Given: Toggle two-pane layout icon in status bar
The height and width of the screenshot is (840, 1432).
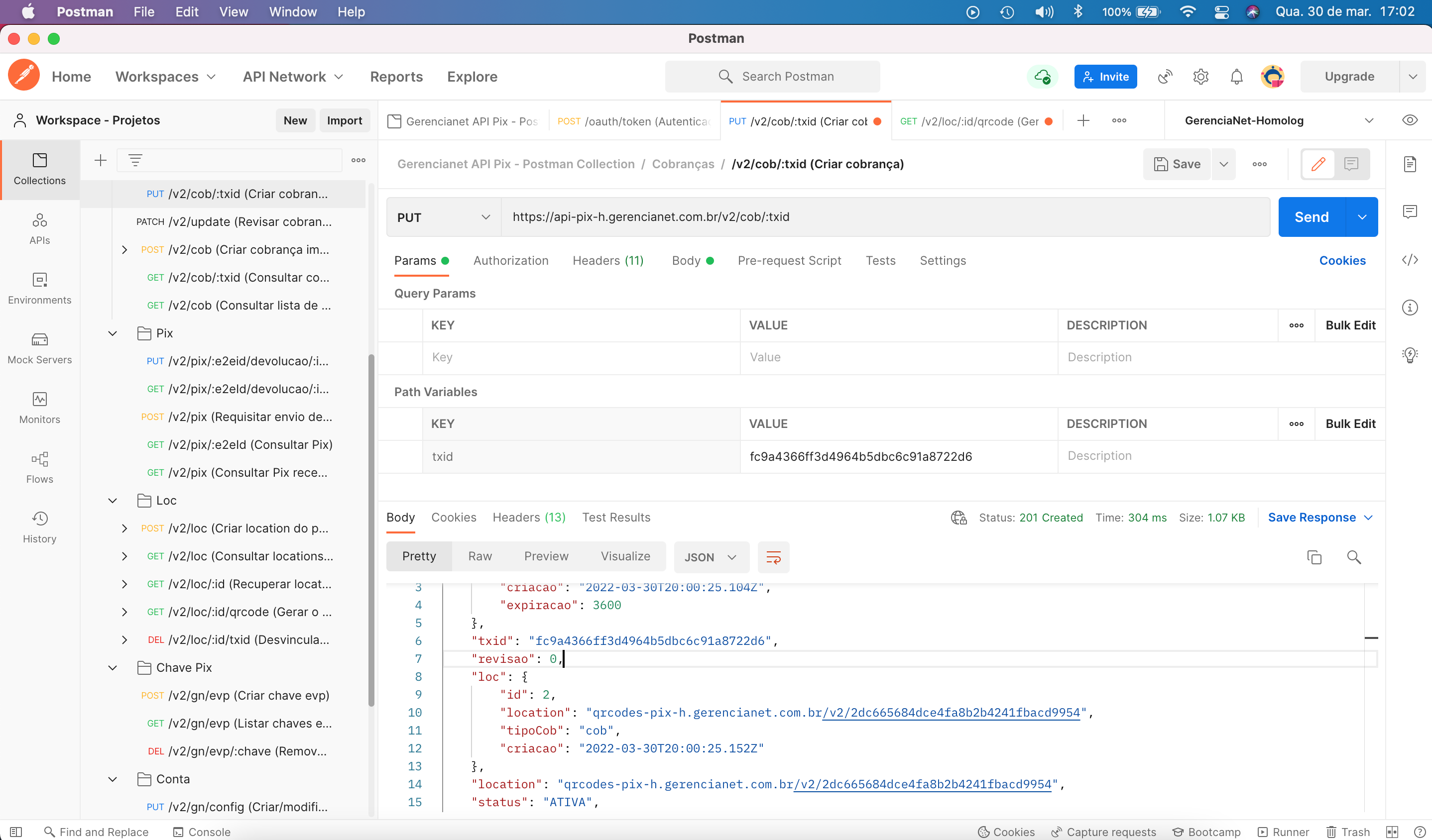Looking at the screenshot, I should click(x=1392, y=832).
